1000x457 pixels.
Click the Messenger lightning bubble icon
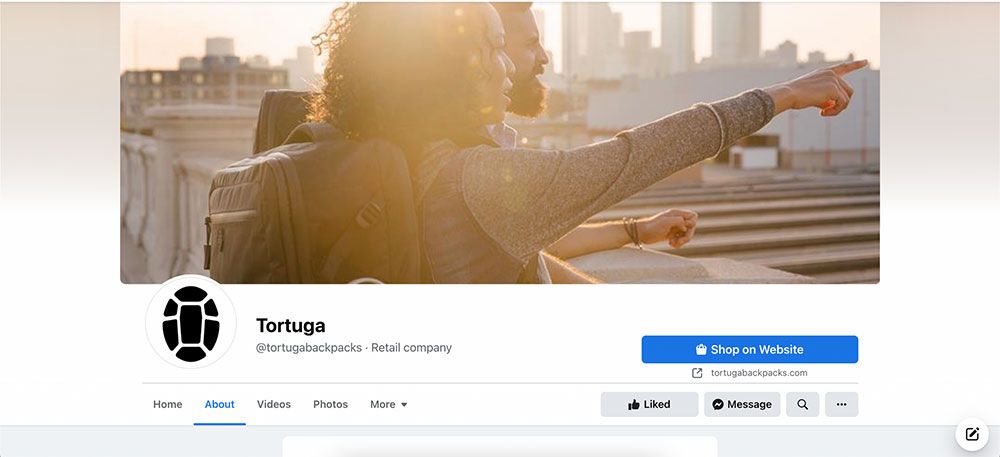(717, 404)
